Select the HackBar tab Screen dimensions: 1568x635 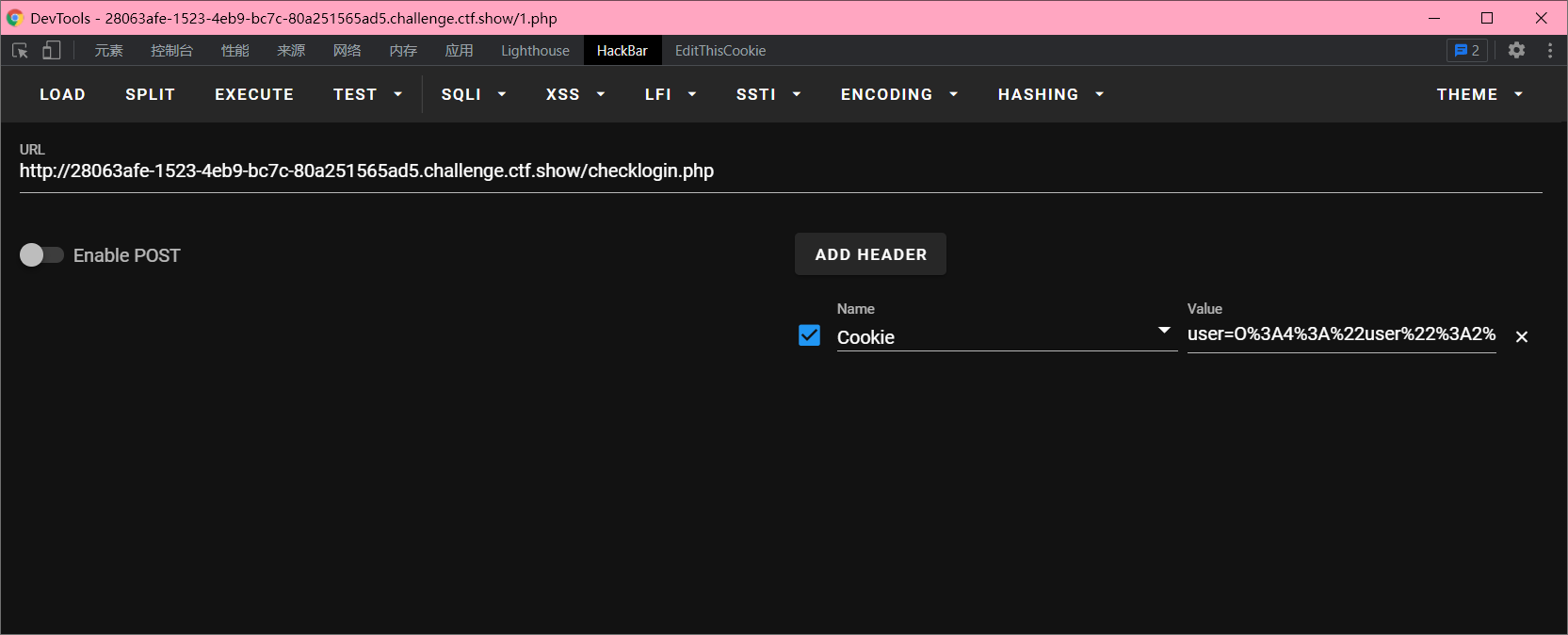point(622,50)
